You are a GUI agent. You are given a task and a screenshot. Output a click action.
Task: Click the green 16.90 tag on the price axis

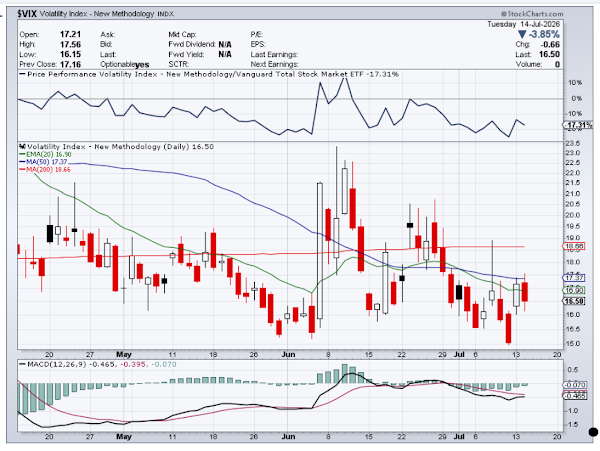tap(573, 291)
